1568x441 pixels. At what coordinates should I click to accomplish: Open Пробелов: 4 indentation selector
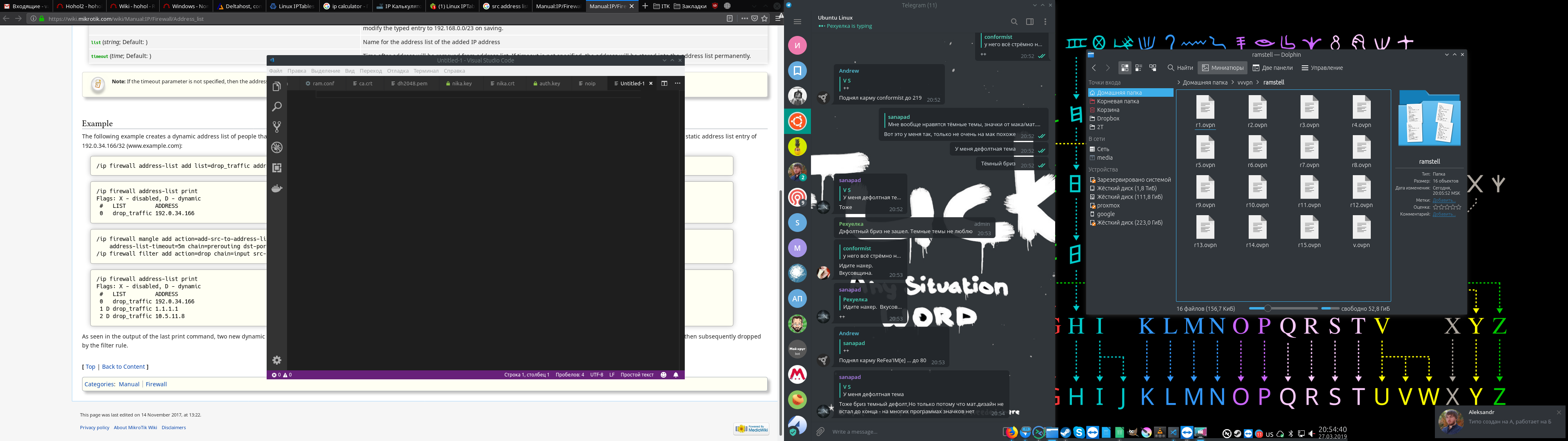click(570, 374)
